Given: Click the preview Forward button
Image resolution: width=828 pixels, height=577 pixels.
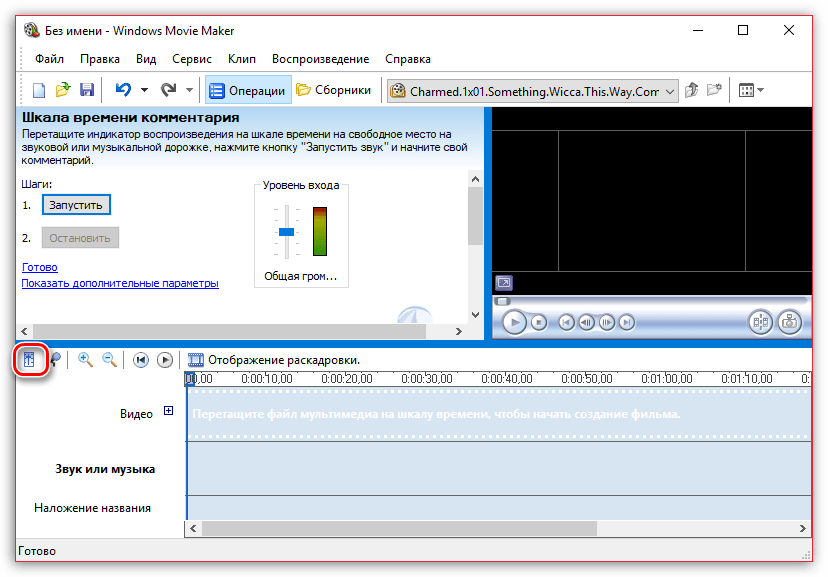Looking at the screenshot, I should coord(627,322).
